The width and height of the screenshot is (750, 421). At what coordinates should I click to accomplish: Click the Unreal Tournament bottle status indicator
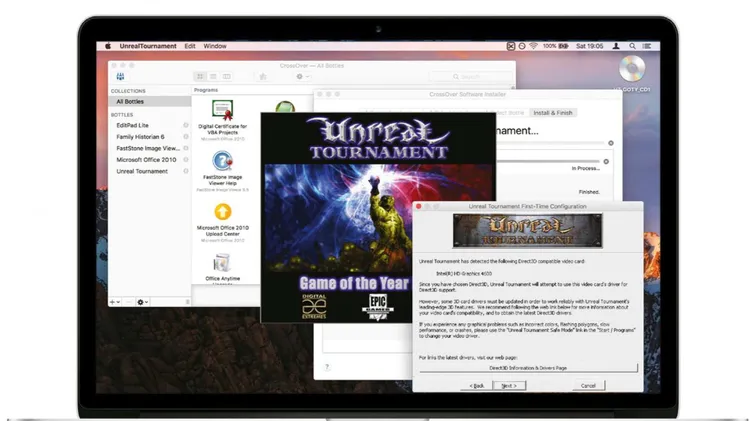pos(186,171)
